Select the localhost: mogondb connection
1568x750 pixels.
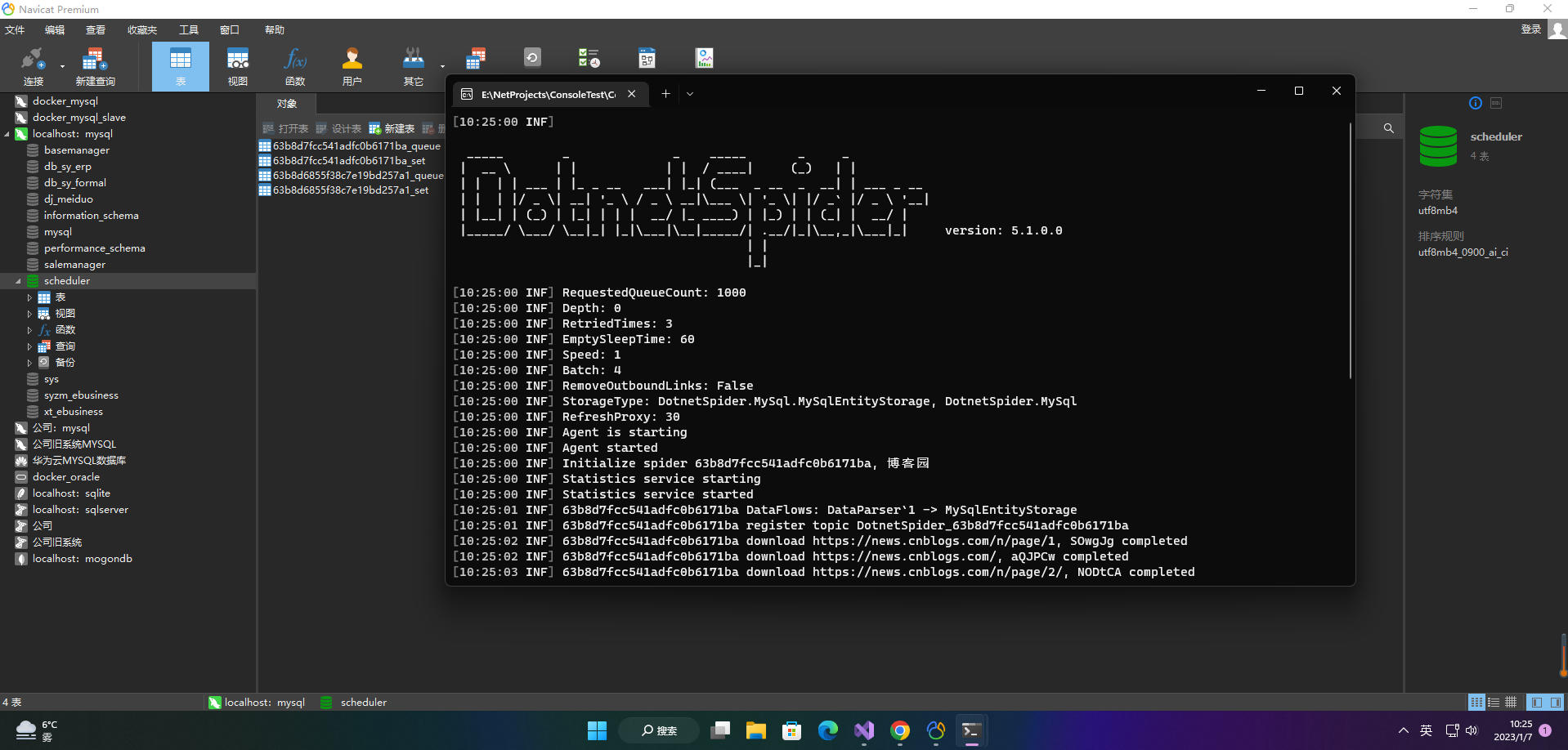click(x=83, y=559)
